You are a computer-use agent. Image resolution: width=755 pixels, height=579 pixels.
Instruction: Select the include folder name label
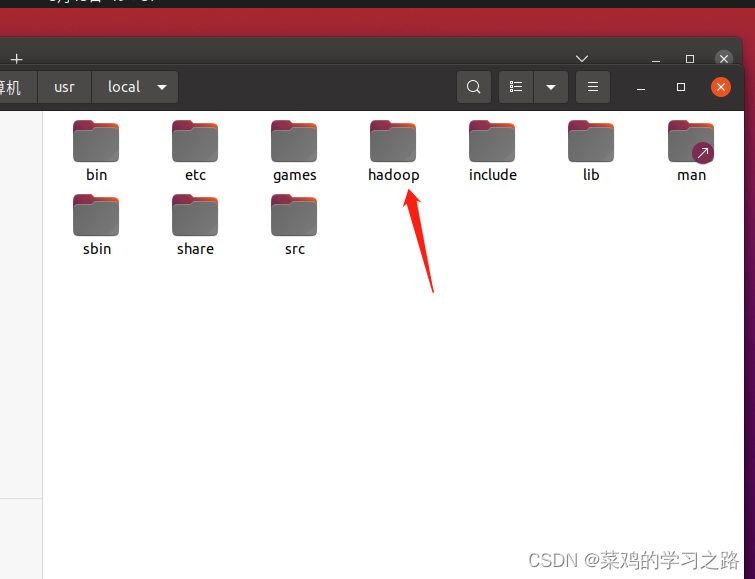493,175
